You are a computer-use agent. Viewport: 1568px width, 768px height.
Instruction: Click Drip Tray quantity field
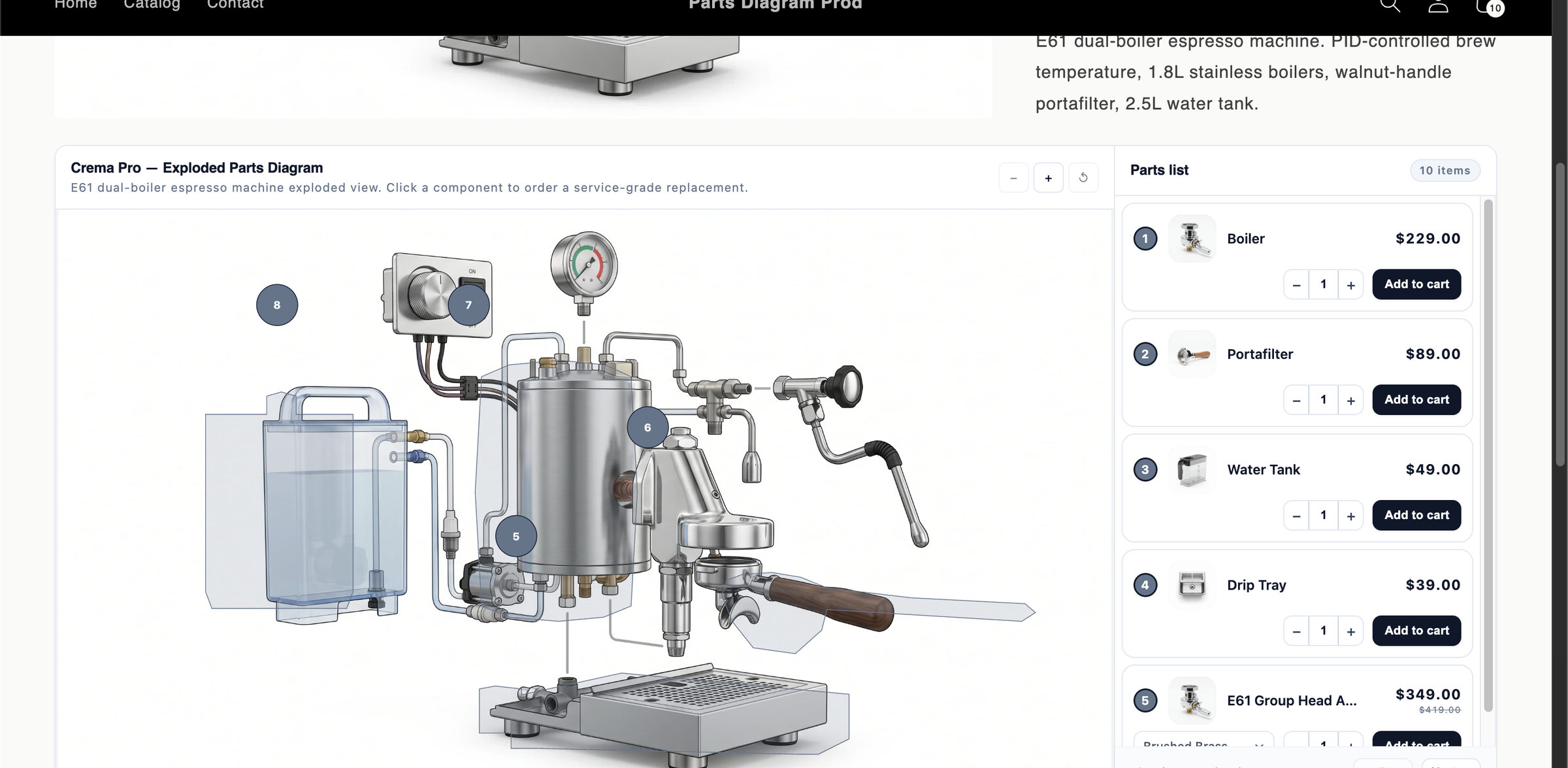(x=1324, y=631)
